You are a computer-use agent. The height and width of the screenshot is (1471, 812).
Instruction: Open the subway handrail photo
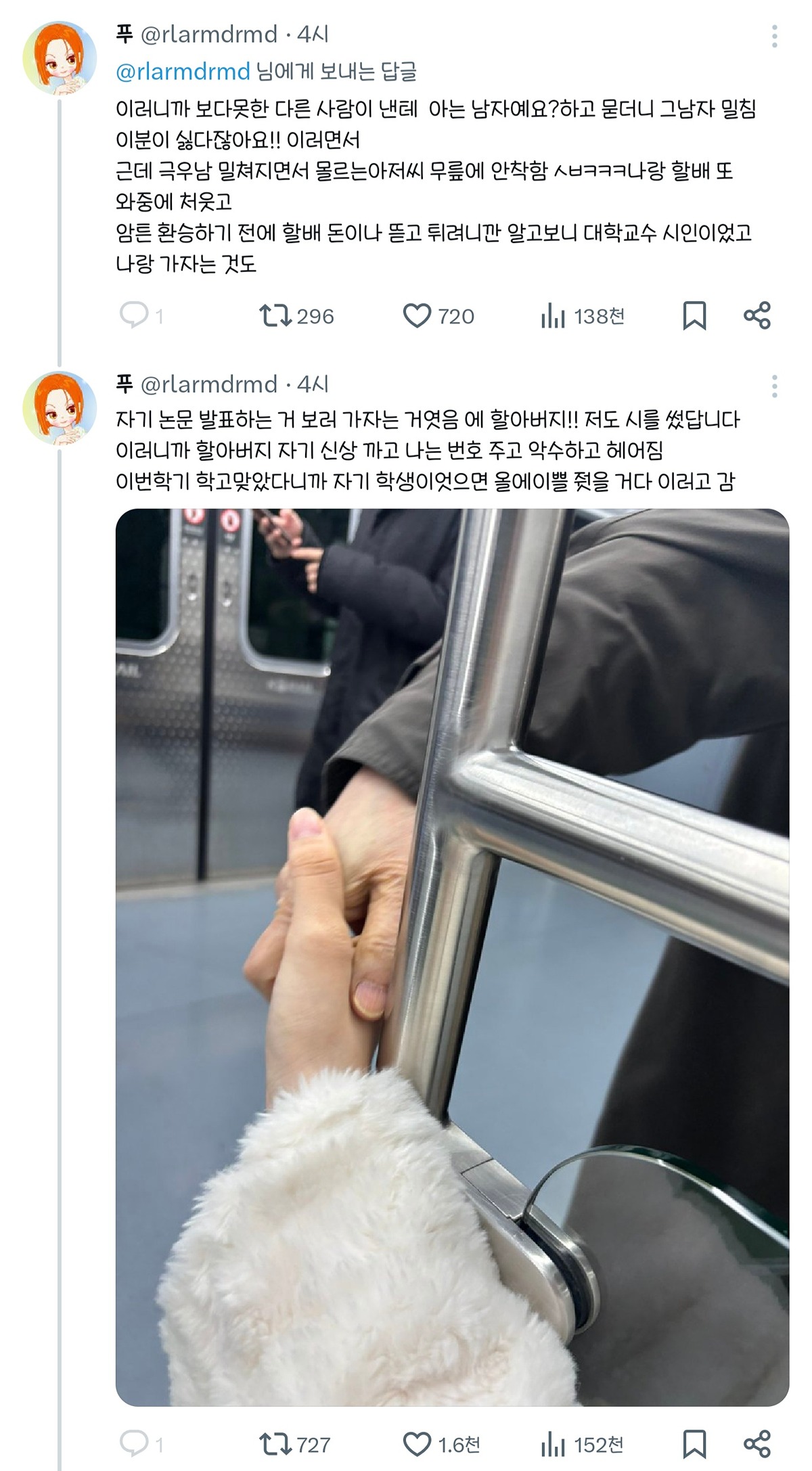click(452, 957)
